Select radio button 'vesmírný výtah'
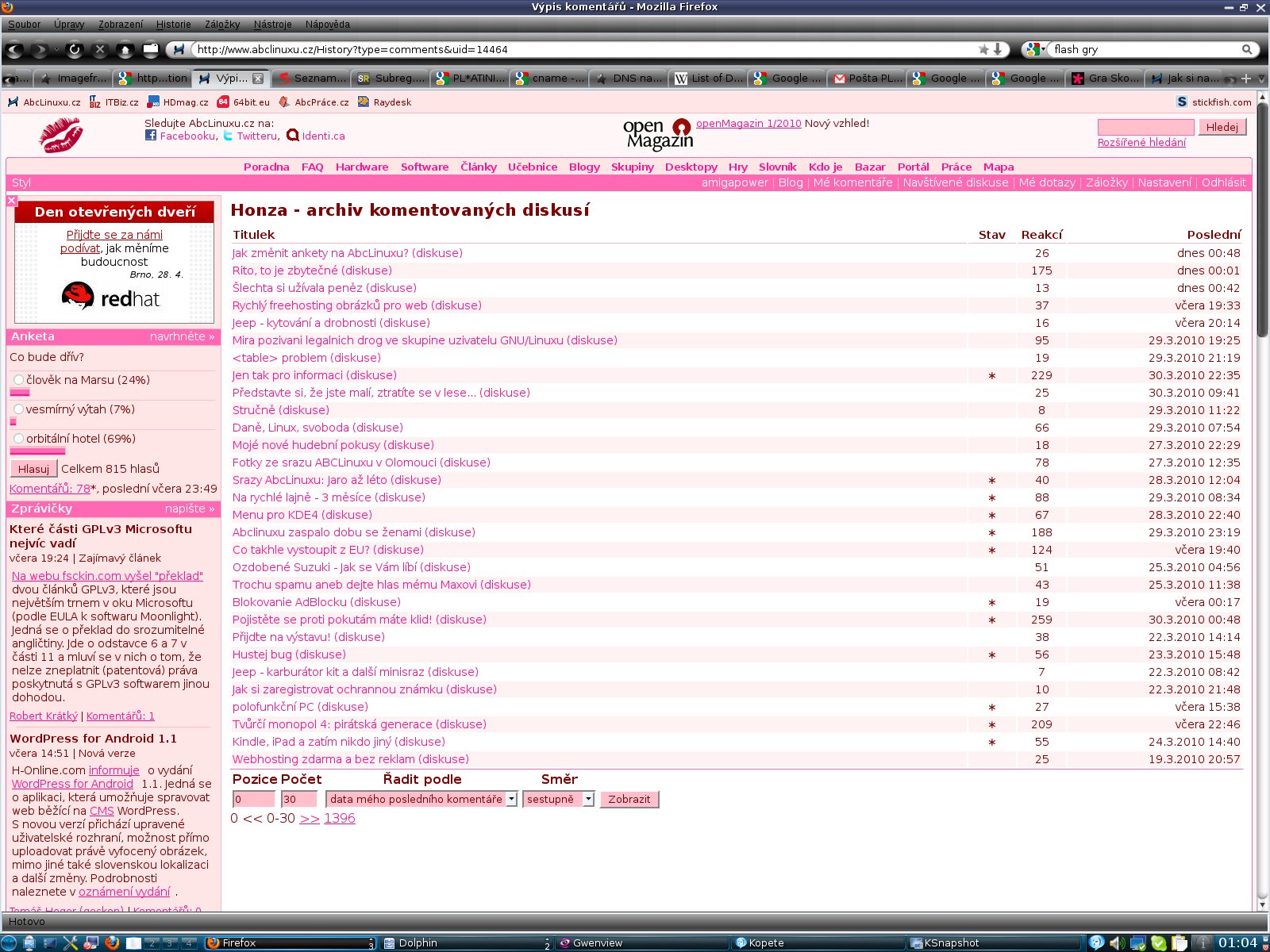 pos(18,409)
